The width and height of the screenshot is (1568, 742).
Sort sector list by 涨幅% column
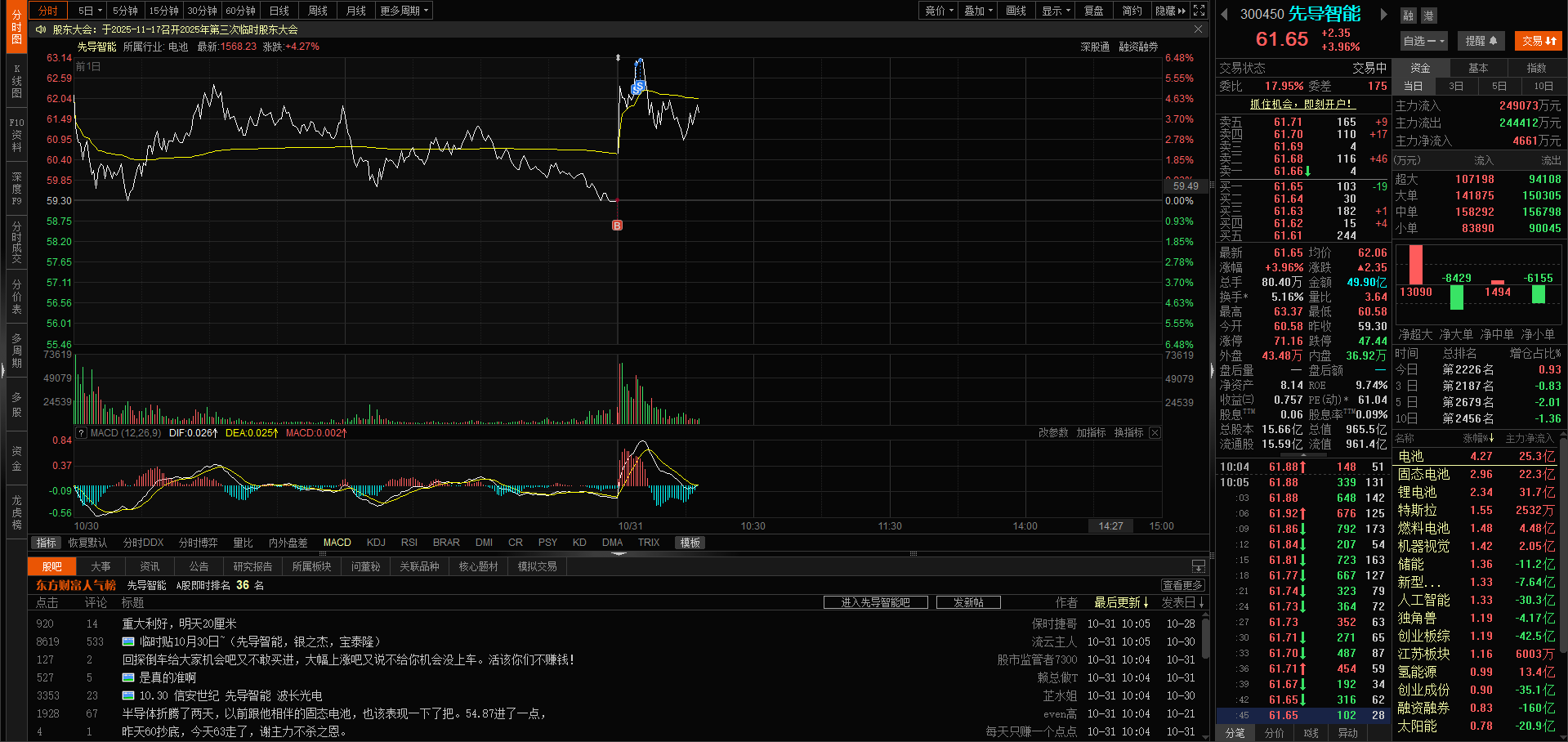[1478, 439]
